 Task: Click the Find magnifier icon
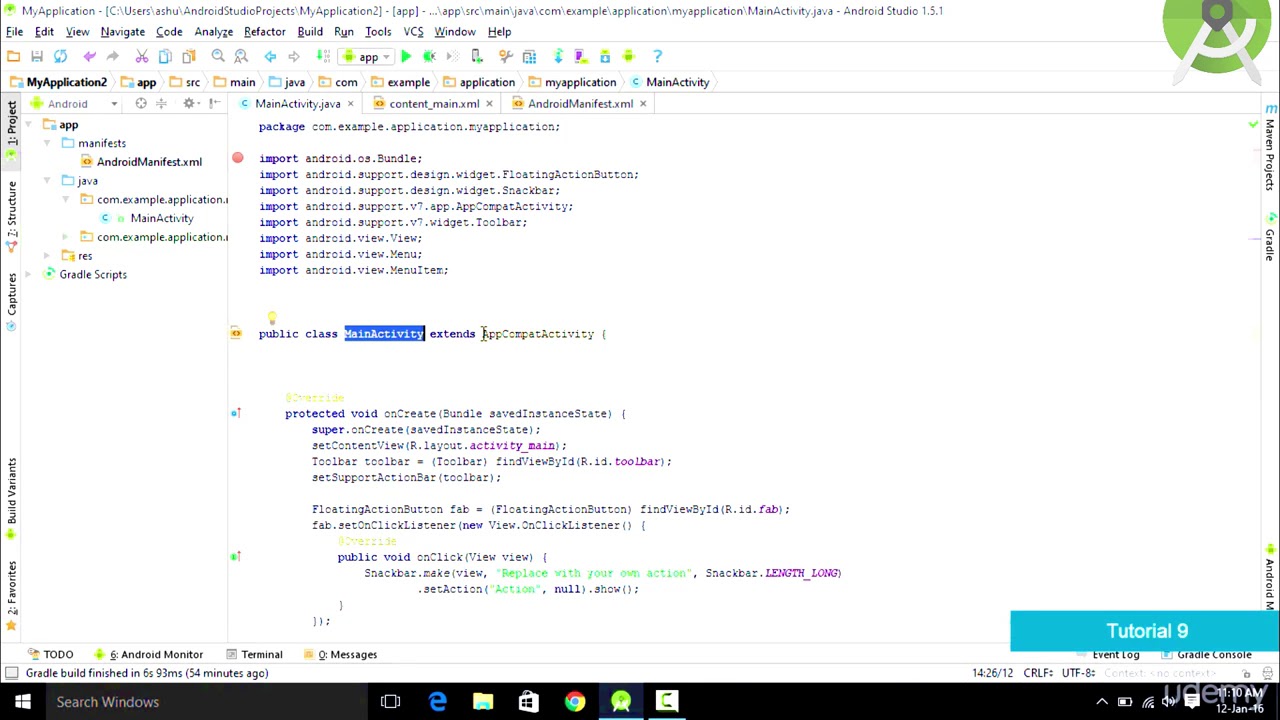(x=218, y=57)
